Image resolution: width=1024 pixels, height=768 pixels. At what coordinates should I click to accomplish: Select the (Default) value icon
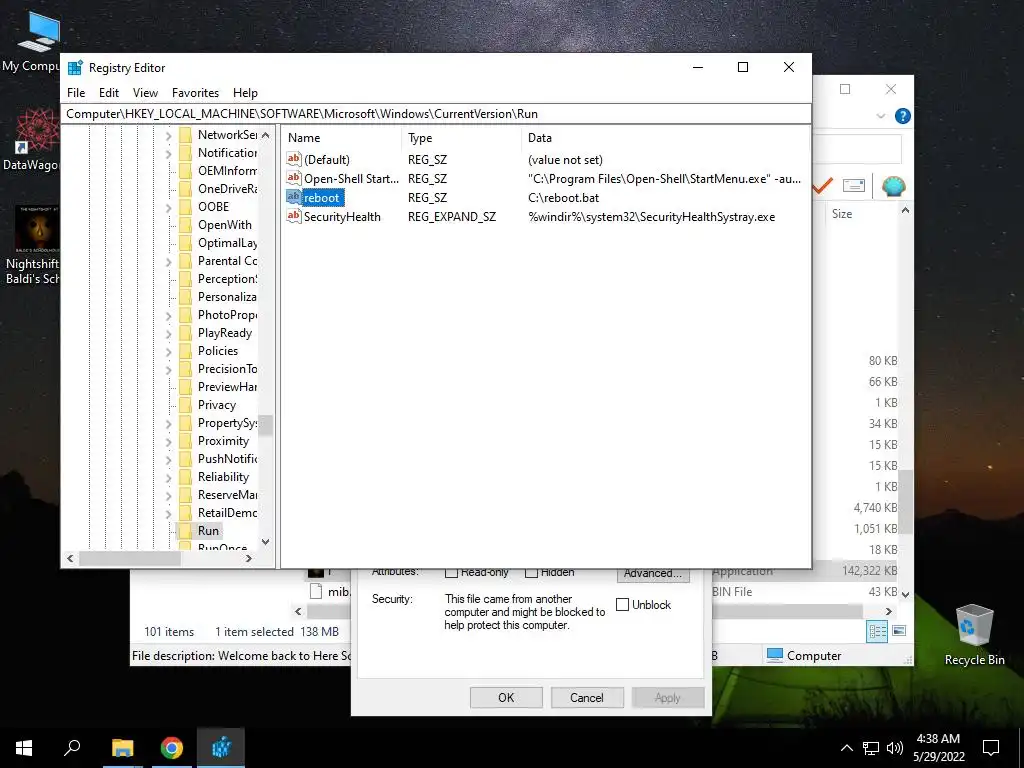coord(294,159)
